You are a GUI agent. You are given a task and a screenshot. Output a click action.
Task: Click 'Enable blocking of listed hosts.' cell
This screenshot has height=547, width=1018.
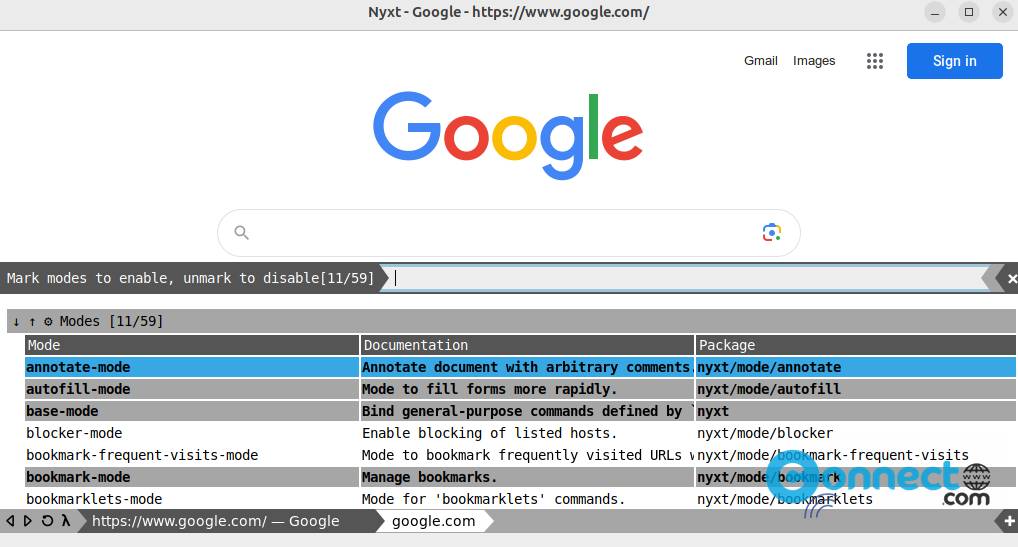pyautogui.click(x=527, y=433)
